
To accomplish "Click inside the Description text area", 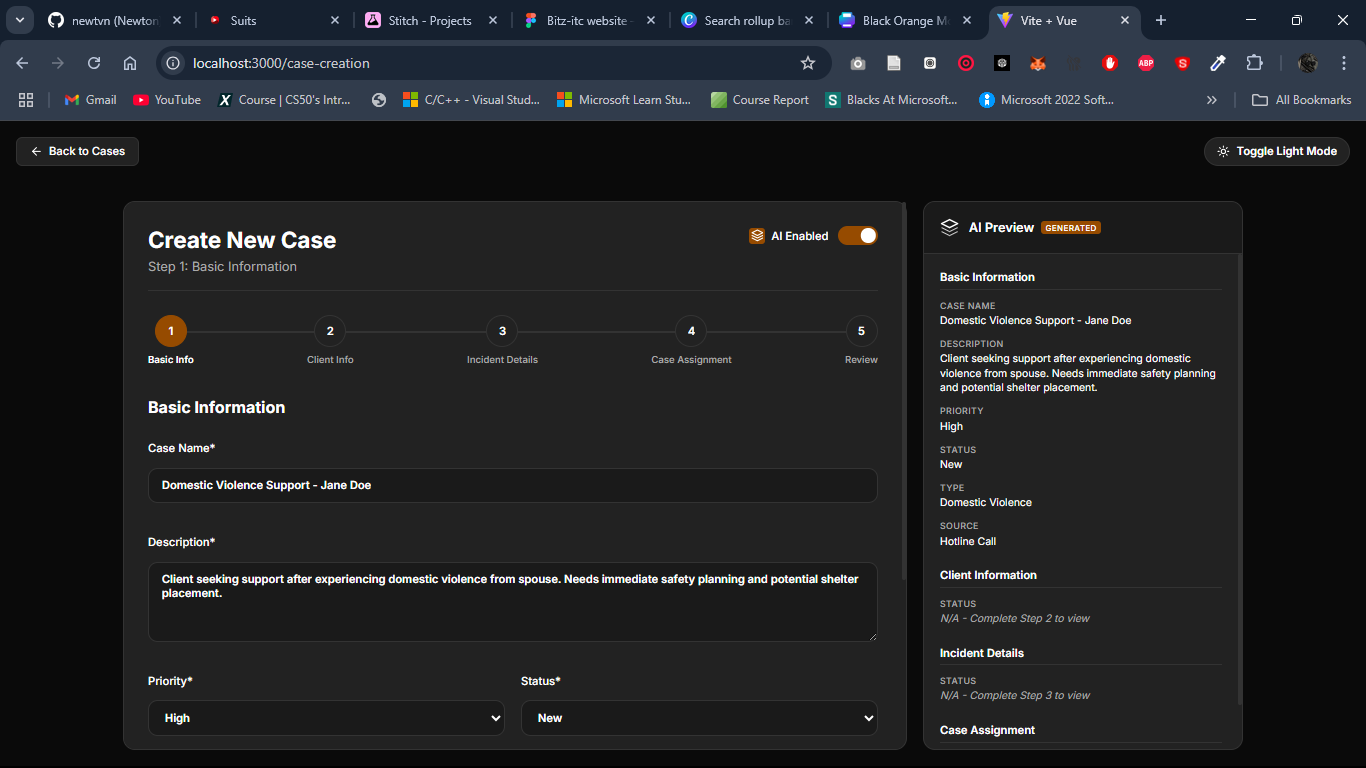I will point(513,602).
